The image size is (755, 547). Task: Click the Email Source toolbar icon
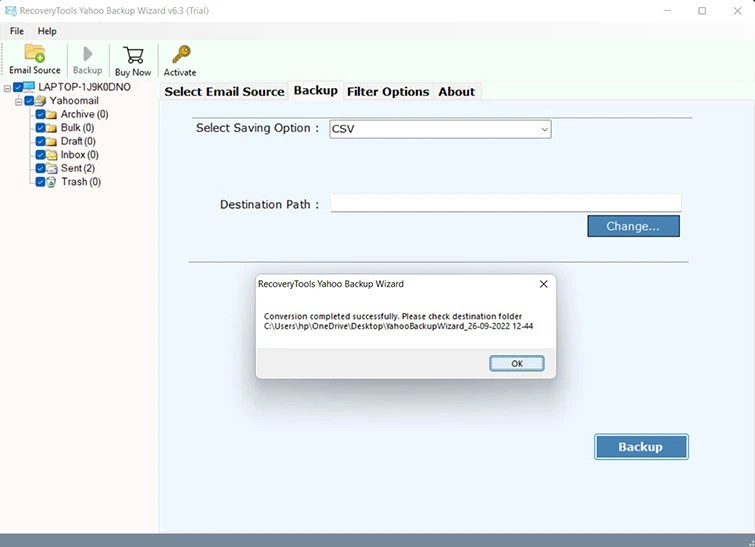click(35, 53)
